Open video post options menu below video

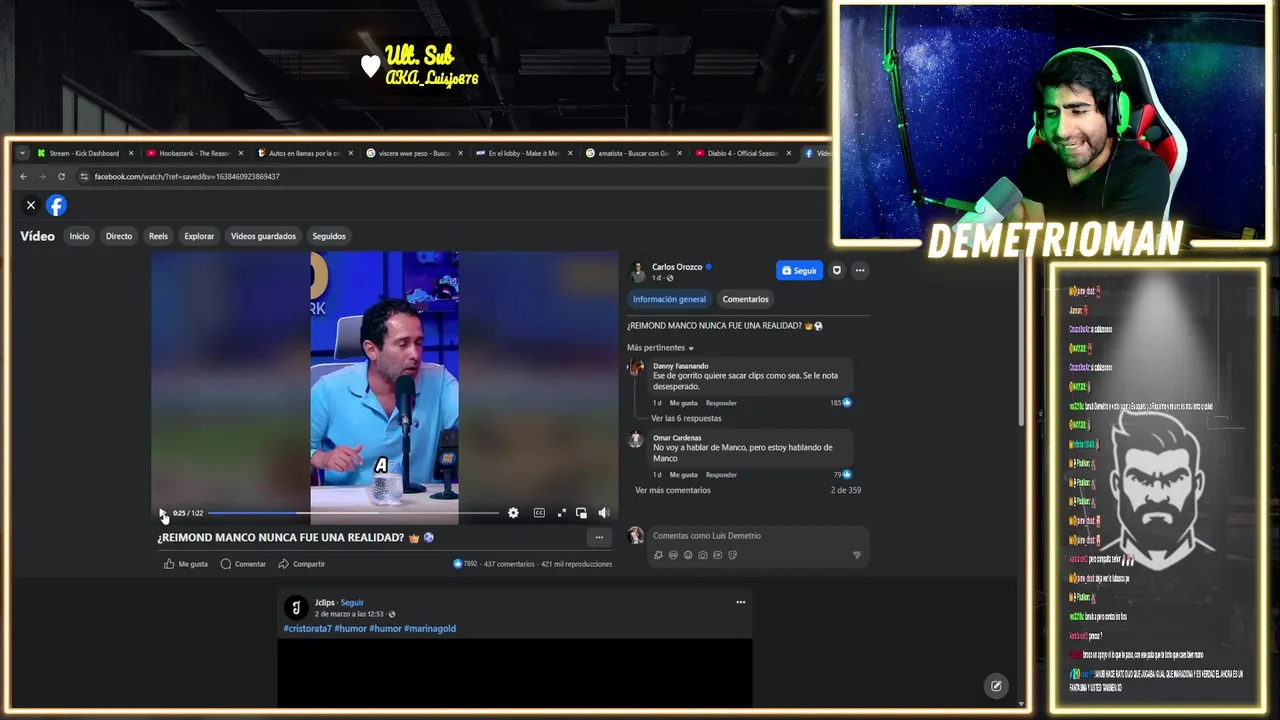click(599, 538)
